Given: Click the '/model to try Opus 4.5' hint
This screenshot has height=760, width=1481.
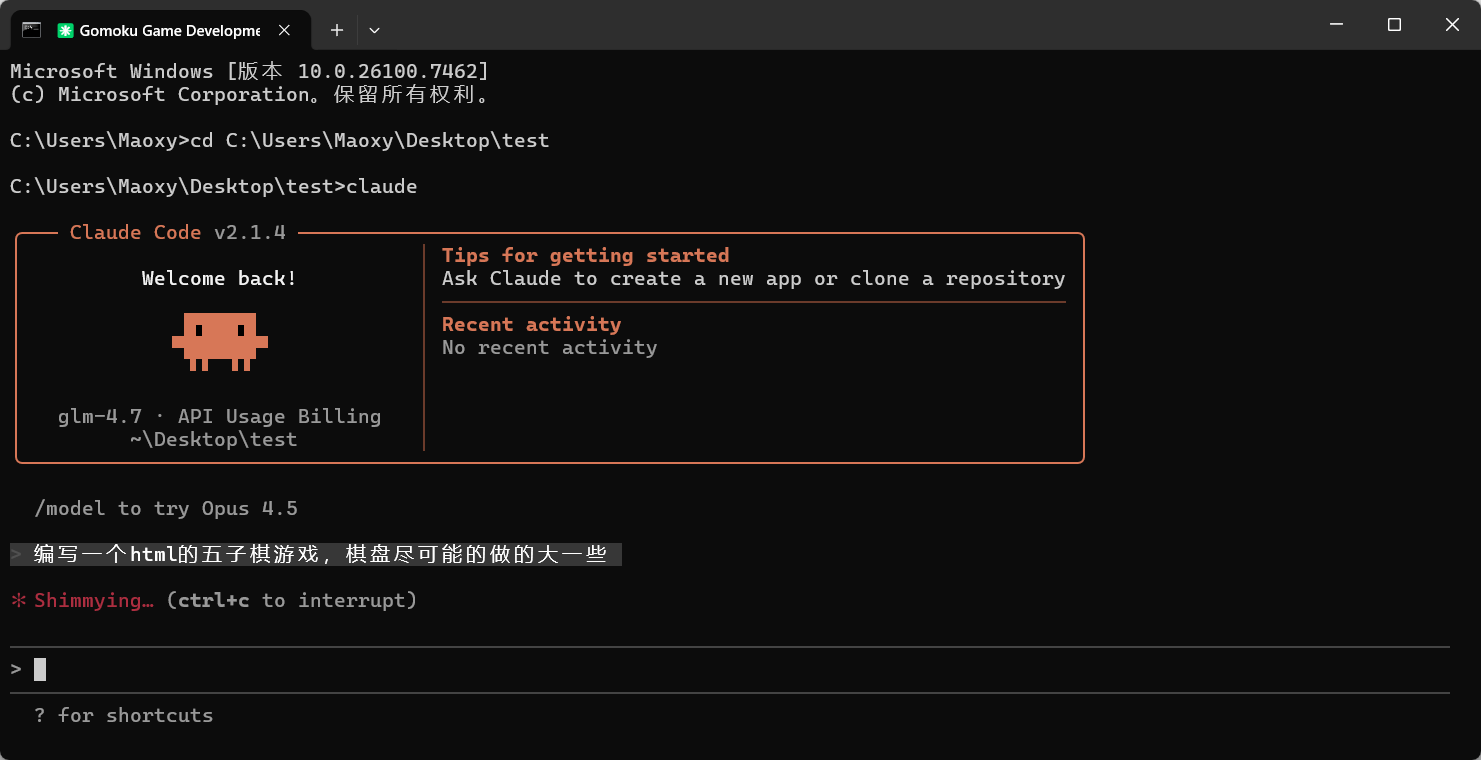Looking at the screenshot, I should tap(166, 508).
